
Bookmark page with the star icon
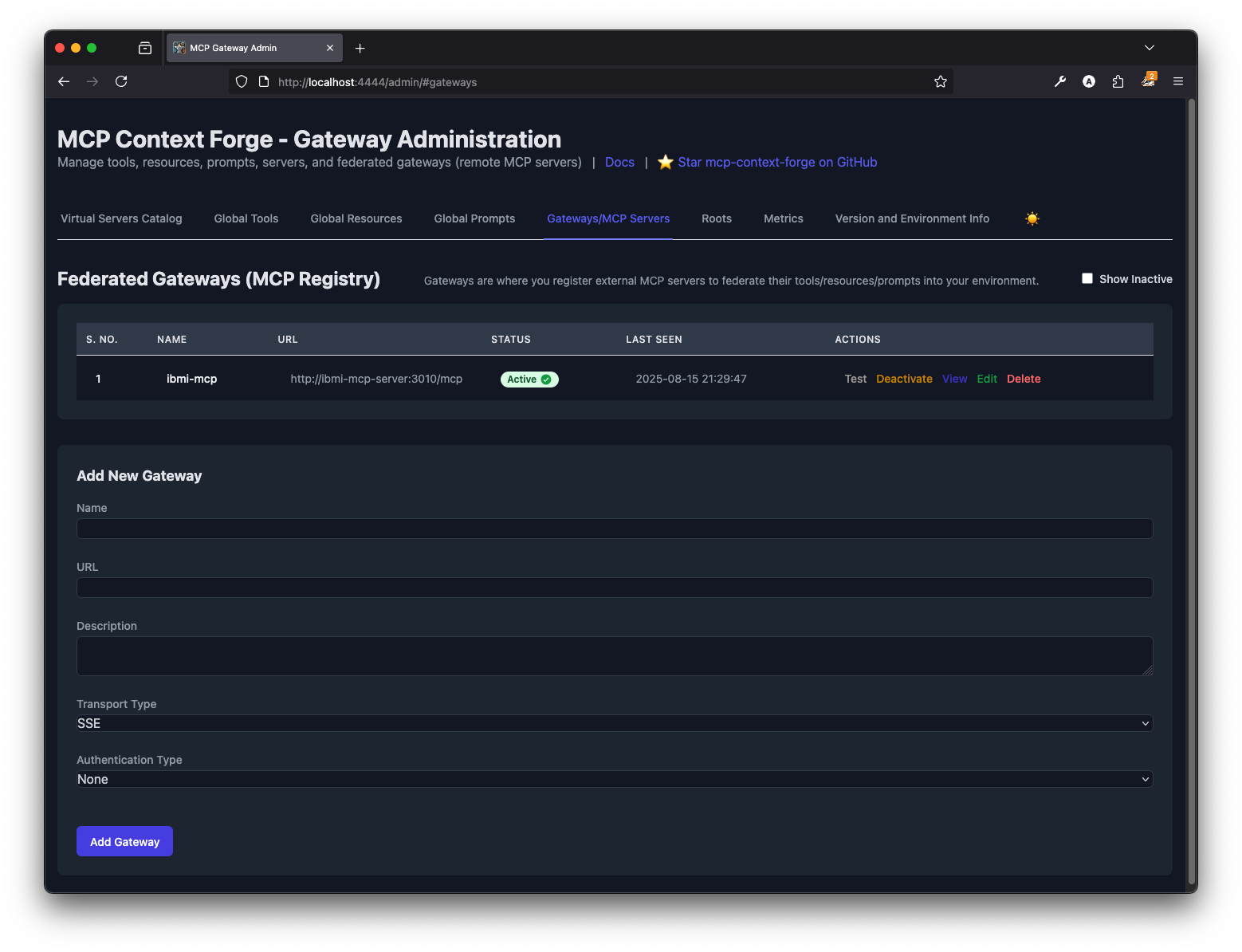(941, 81)
